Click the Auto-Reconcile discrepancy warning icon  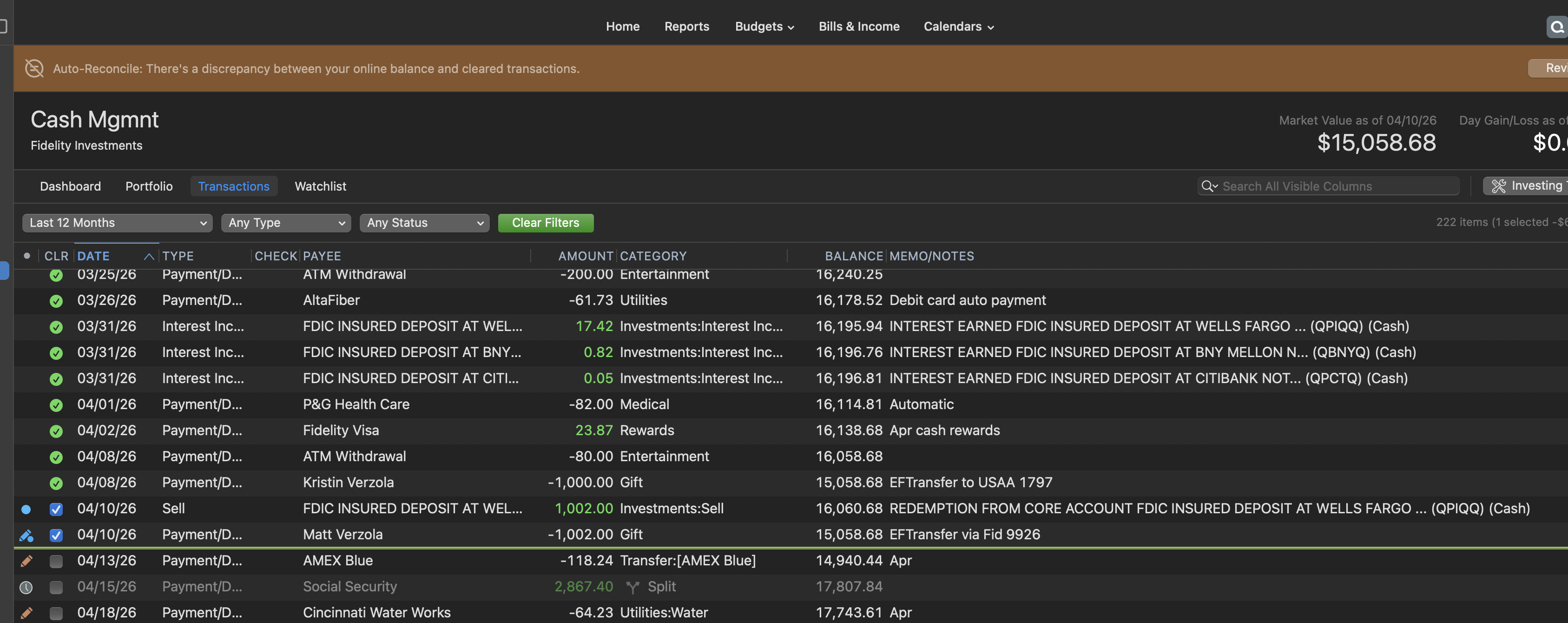click(x=34, y=68)
